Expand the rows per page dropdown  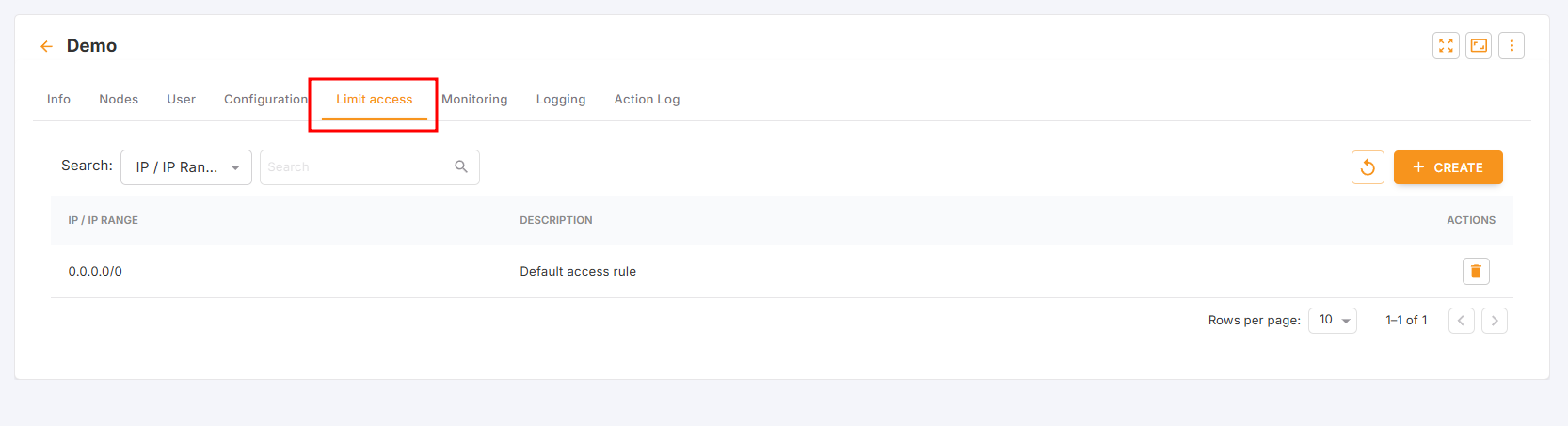(x=1332, y=321)
